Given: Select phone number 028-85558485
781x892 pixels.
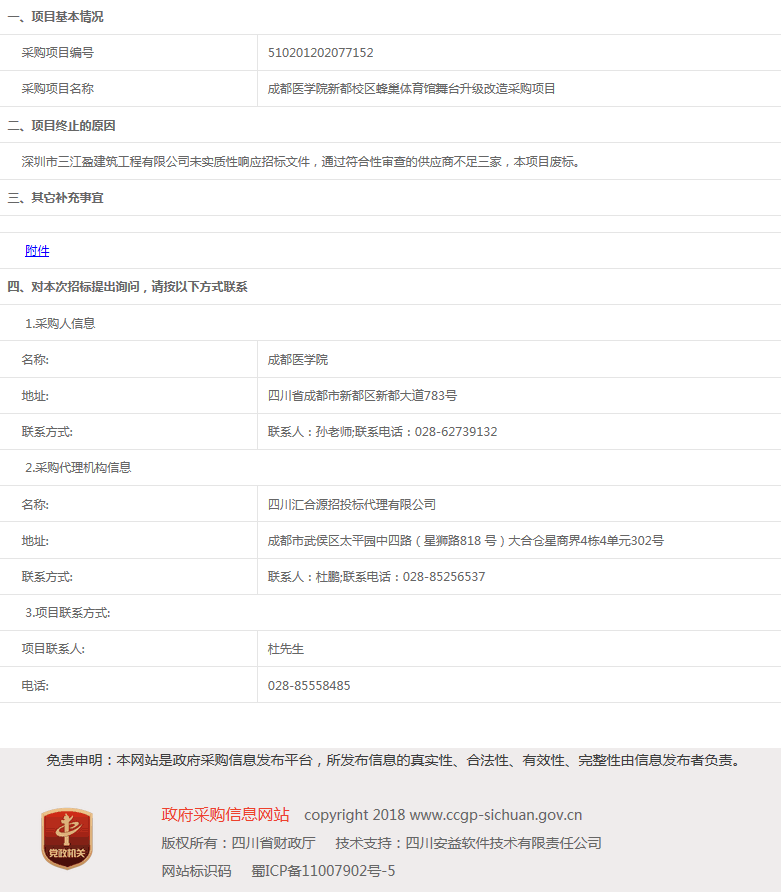Looking at the screenshot, I should pyautogui.click(x=309, y=685).
